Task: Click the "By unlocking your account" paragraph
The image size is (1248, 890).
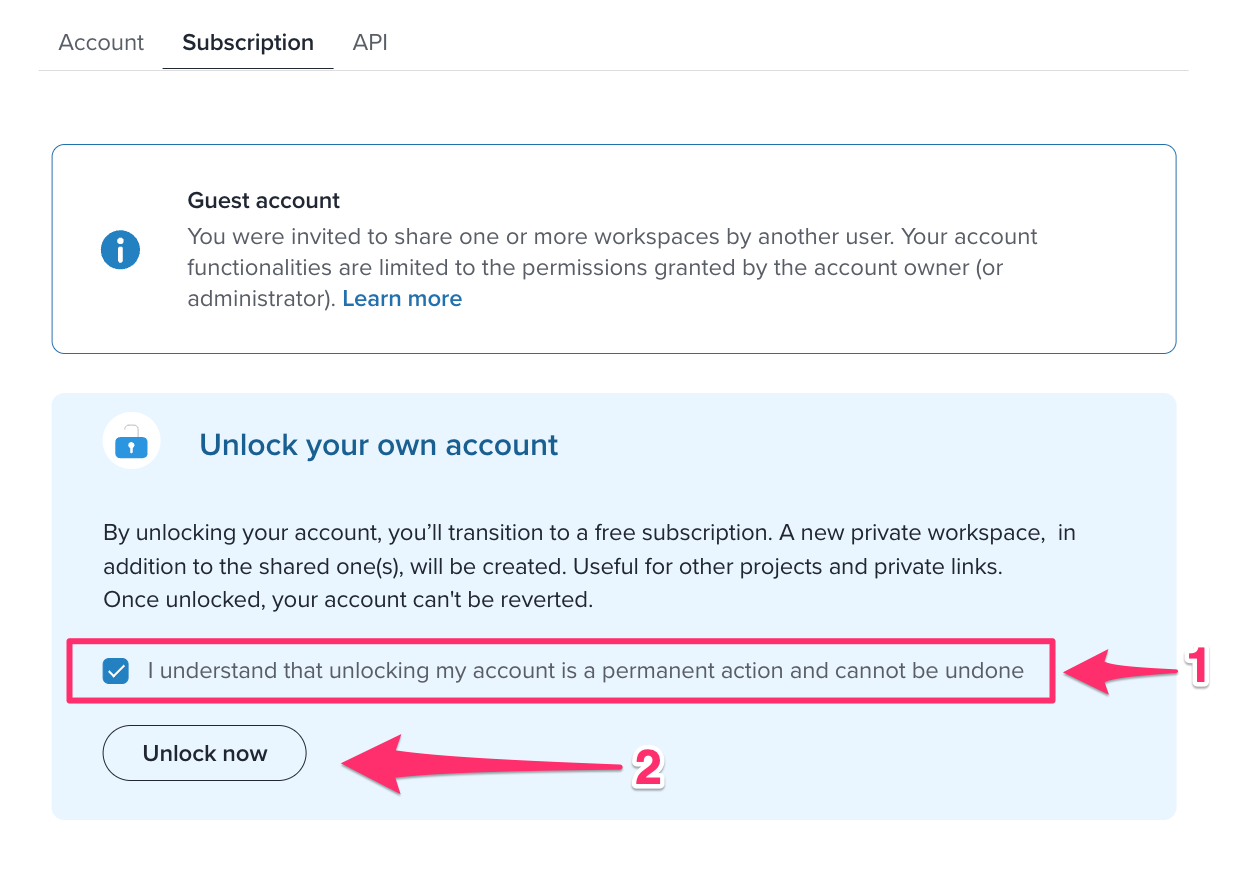Action: click(x=589, y=566)
